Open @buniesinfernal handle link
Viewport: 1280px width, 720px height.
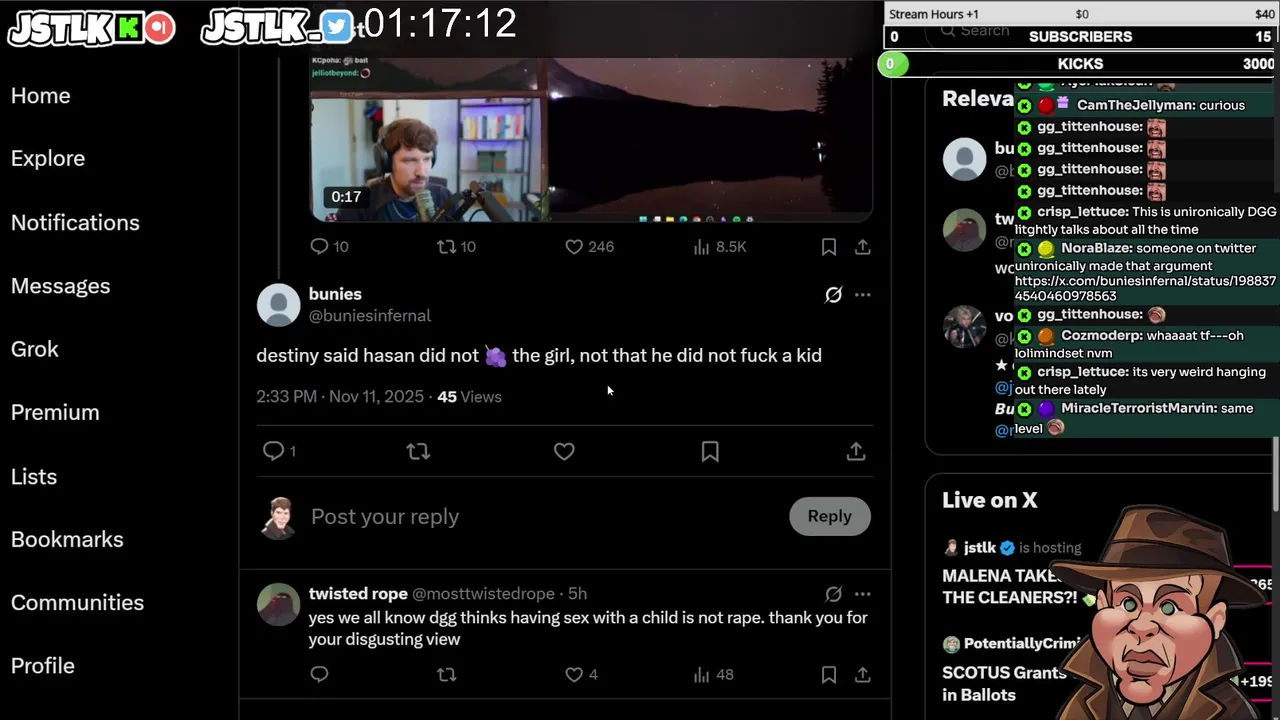click(370, 316)
